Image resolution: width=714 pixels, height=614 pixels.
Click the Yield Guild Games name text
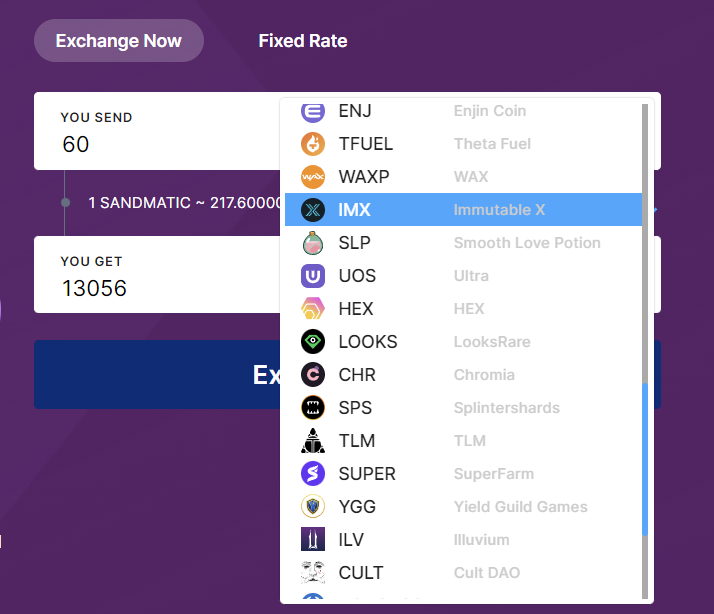(520, 507)
